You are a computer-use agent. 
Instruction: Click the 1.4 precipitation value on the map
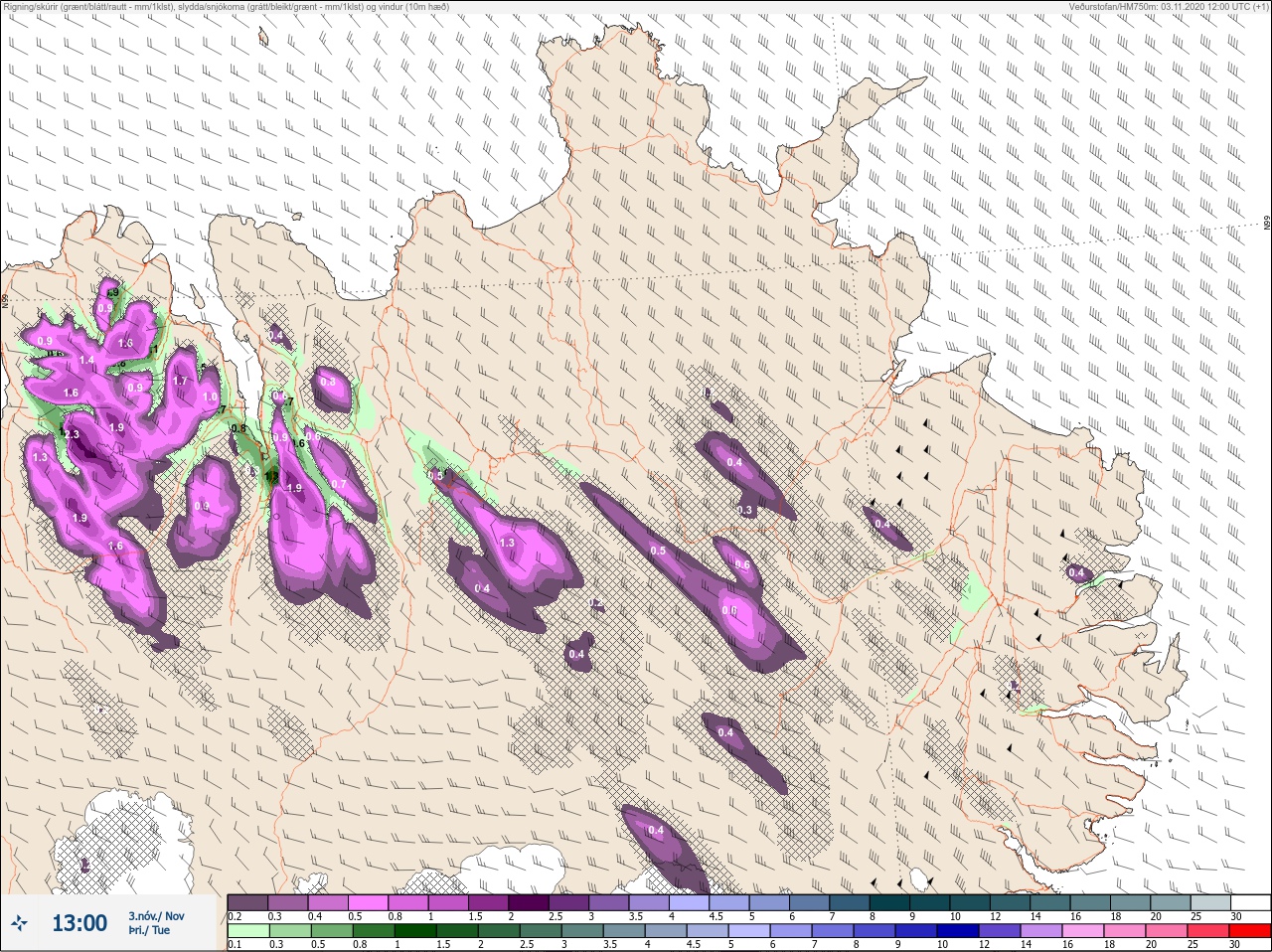86,360
